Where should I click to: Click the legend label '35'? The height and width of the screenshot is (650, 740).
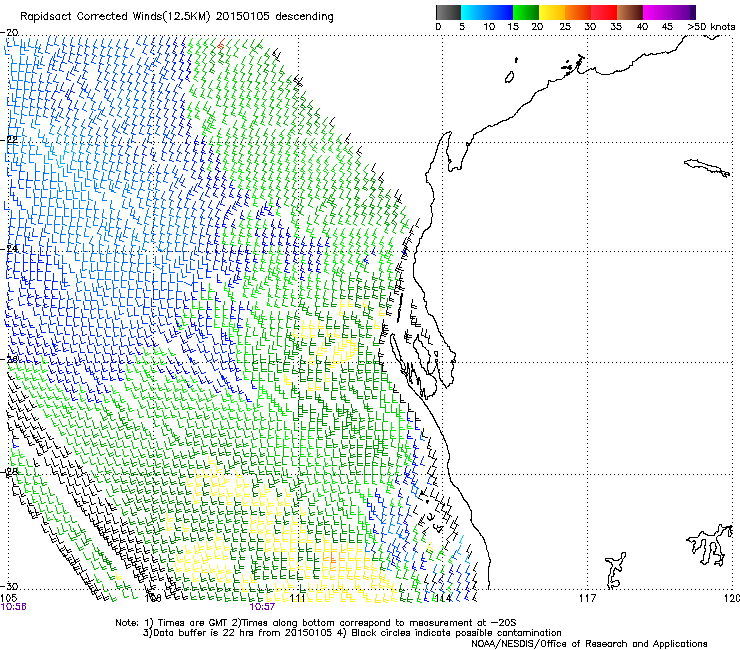(x=616, y=27)
